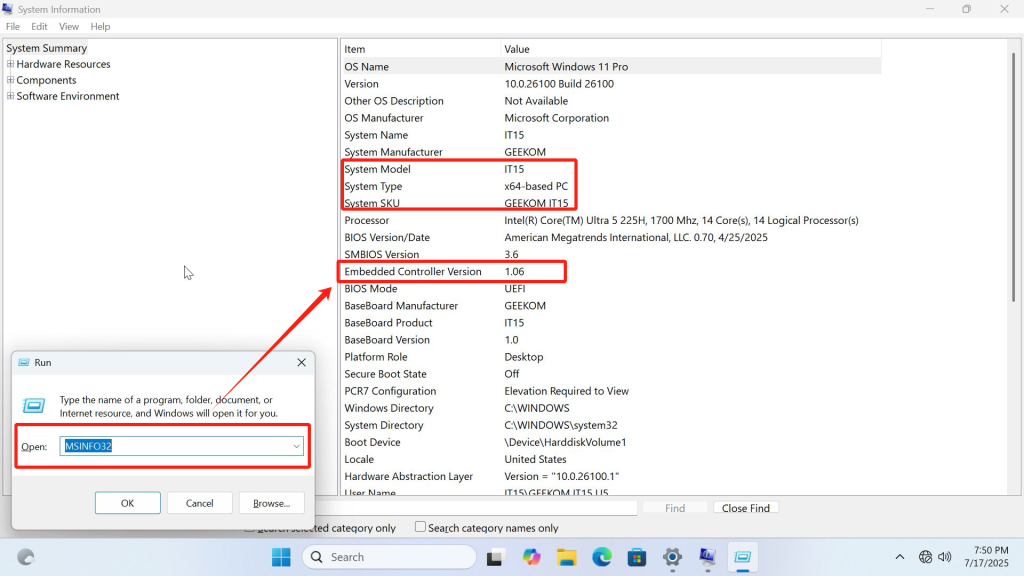This screenshot has height=576, width=1024.
Task: Select System Summary in the tree
Action: coord(46,48)
